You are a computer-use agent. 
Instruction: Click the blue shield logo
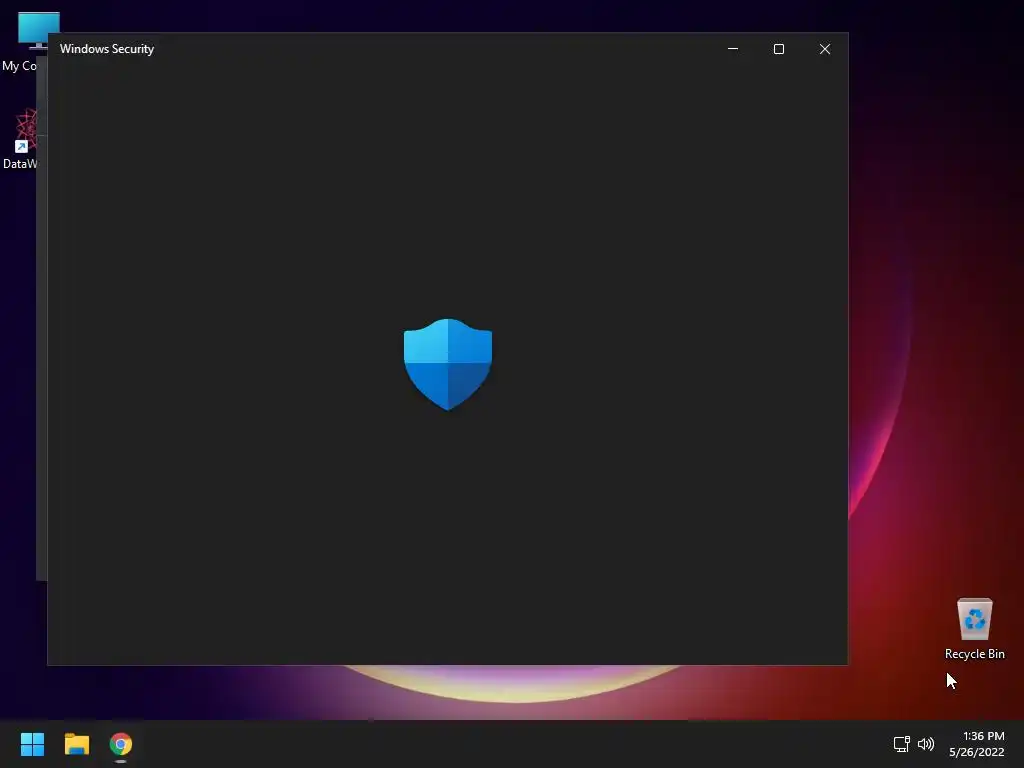(448, 364)
